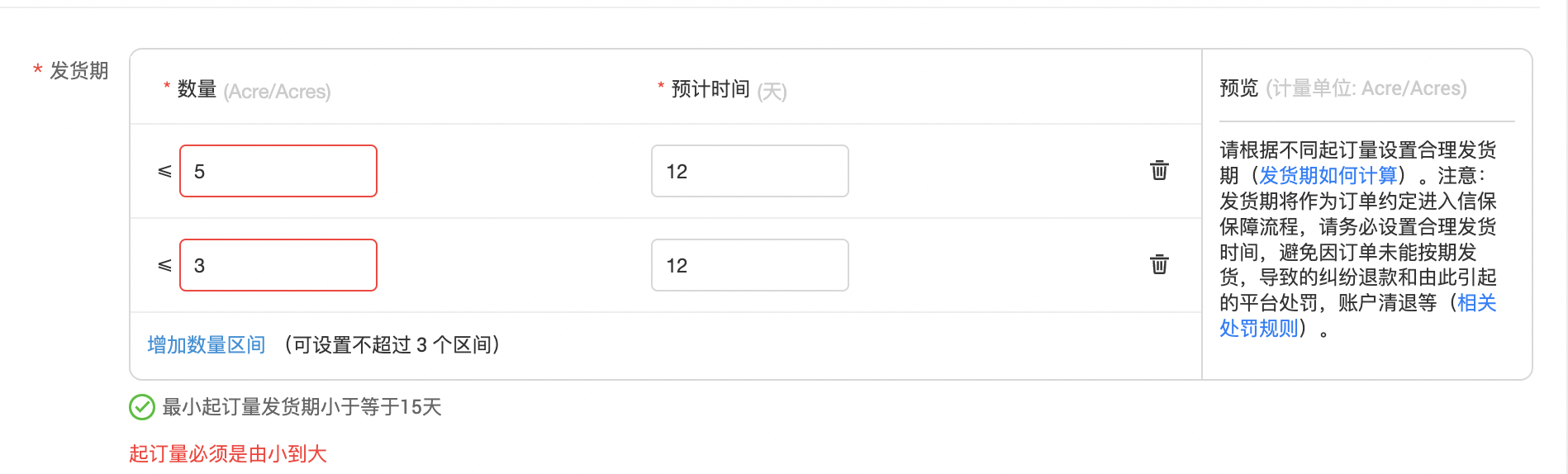Click the red 起订量必须是由小到大 error message
Image resolution: width=1568 pixels, height=474 pixels.
[228, 453]
